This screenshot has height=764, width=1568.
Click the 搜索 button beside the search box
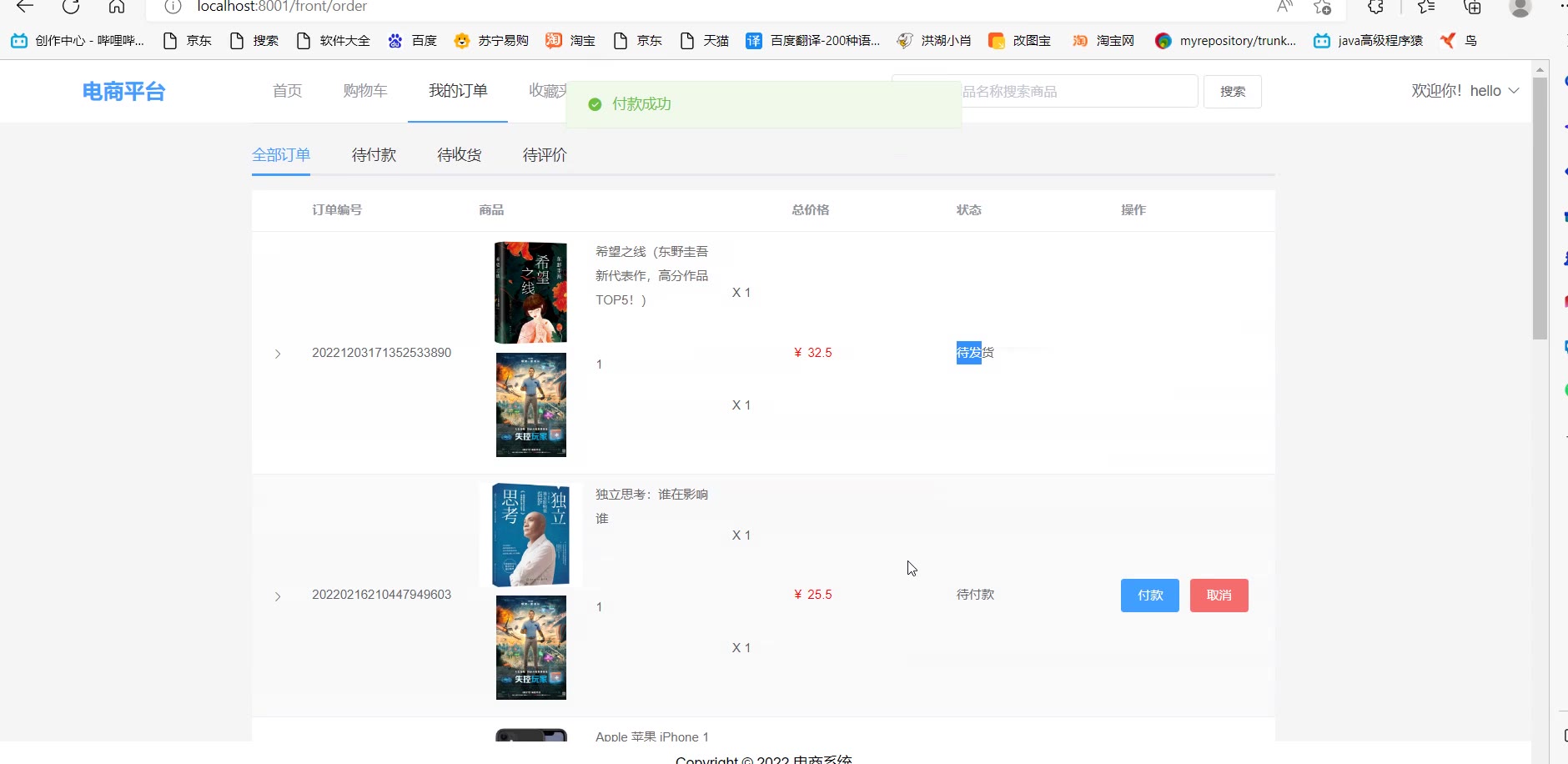[x=1232, y=92]
